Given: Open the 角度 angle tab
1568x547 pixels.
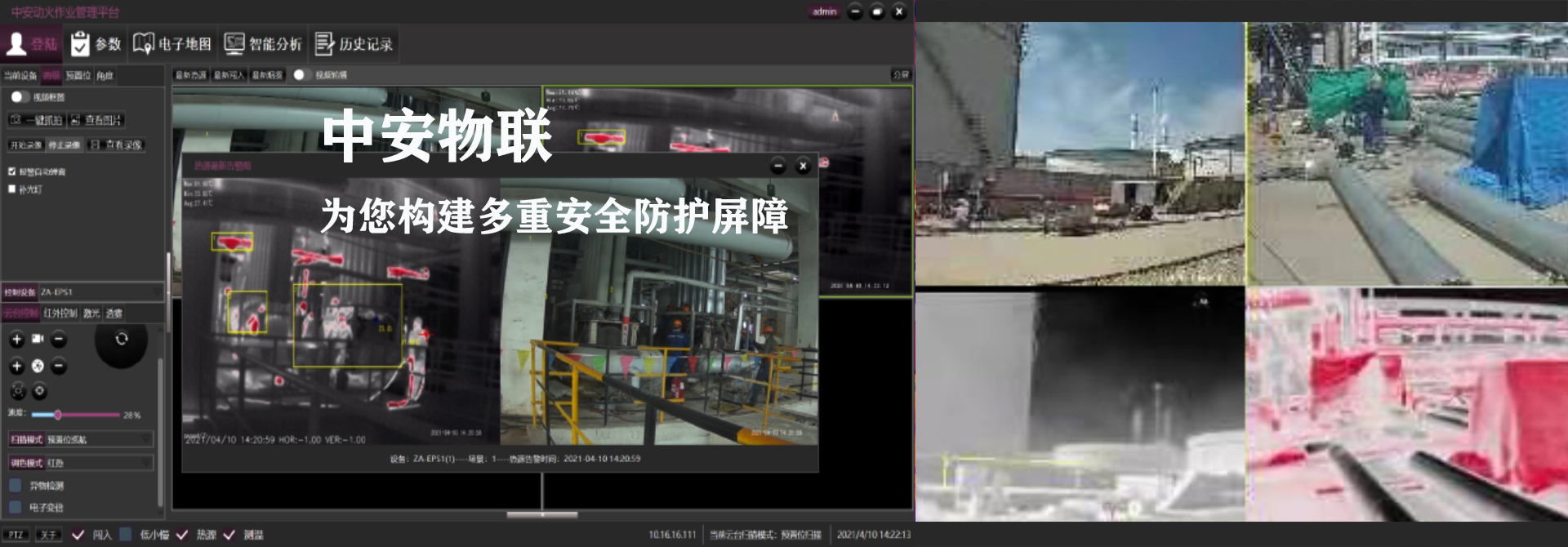Looking at the screenshot, I should point(105,75).
